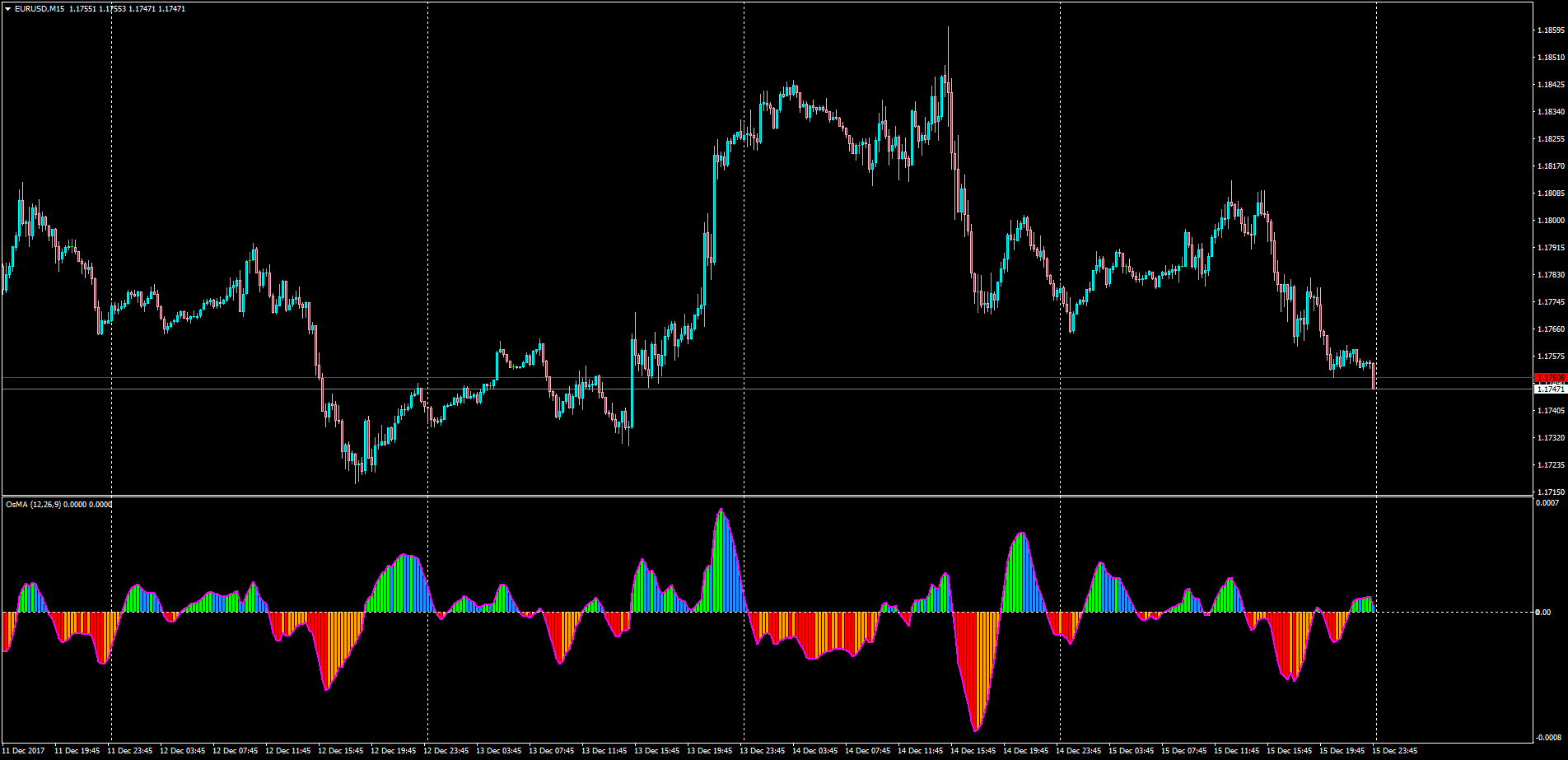
Task: Click the 1.18255 price scale value
Action: pyautogui.click(x=1550, y=139)
